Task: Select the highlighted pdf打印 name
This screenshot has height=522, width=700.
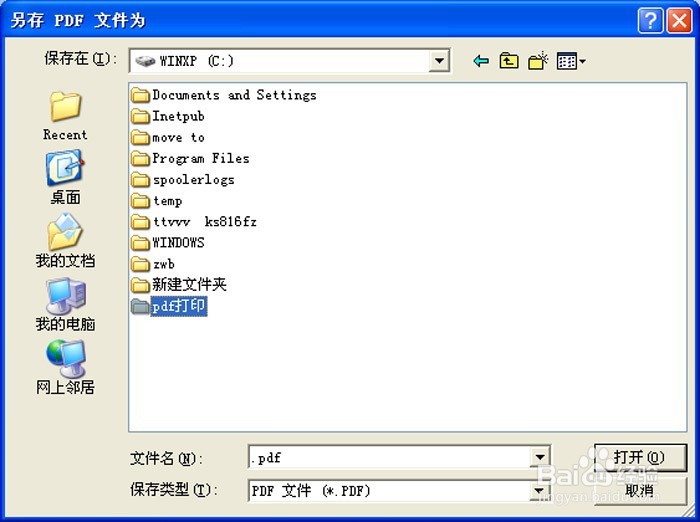Action: (179, 306)
